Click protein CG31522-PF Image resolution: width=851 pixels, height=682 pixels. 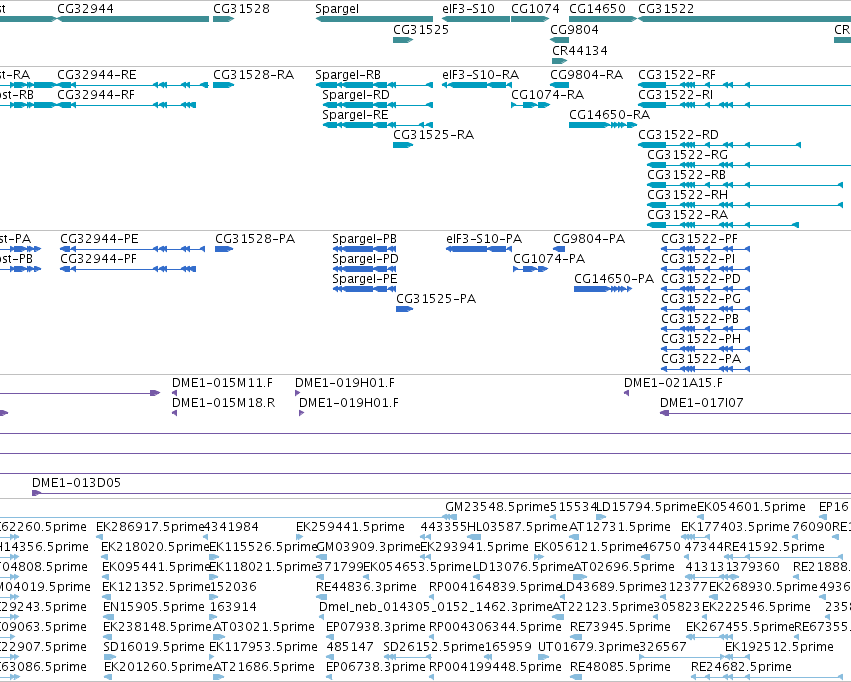[700, 239]
